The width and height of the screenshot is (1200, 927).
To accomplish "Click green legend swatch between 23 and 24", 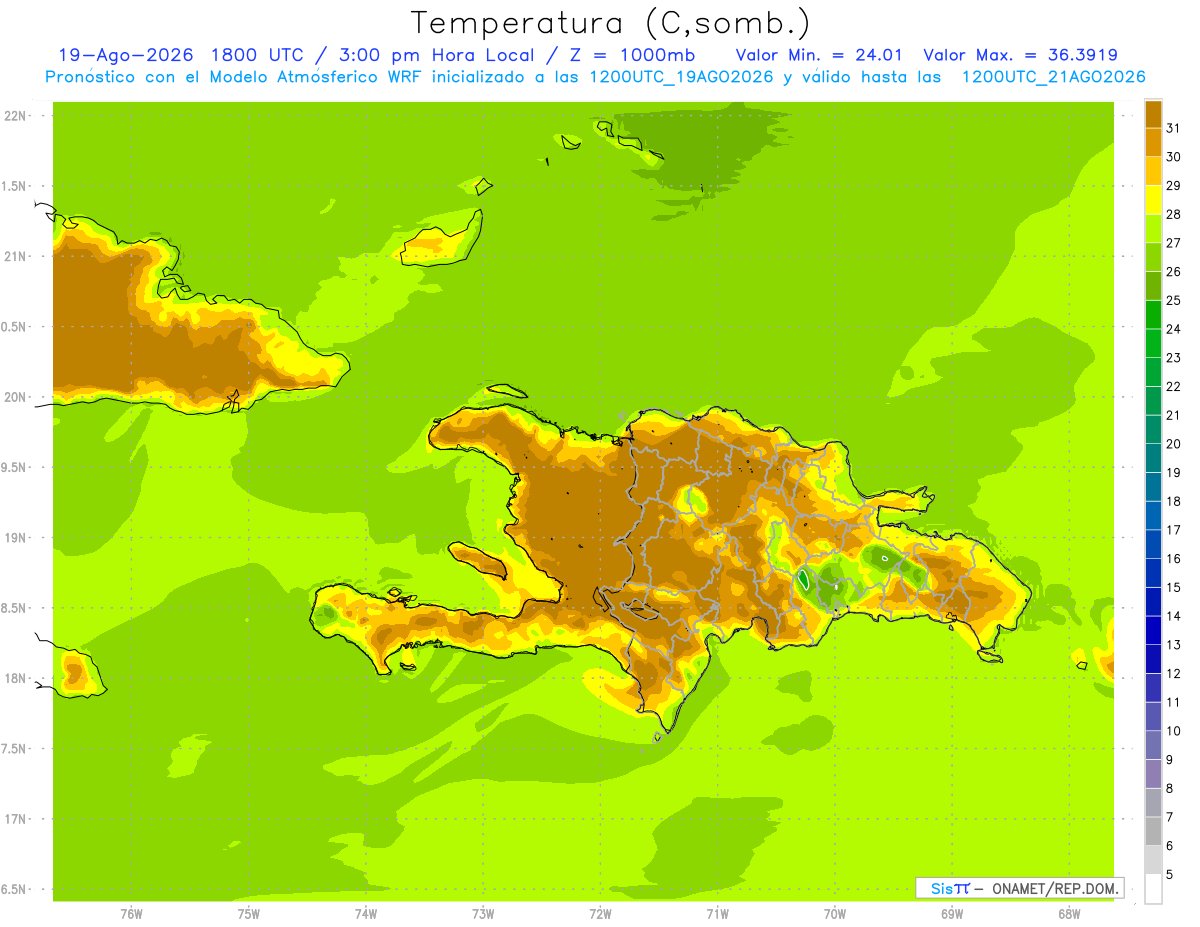I will pos(1153,343).
